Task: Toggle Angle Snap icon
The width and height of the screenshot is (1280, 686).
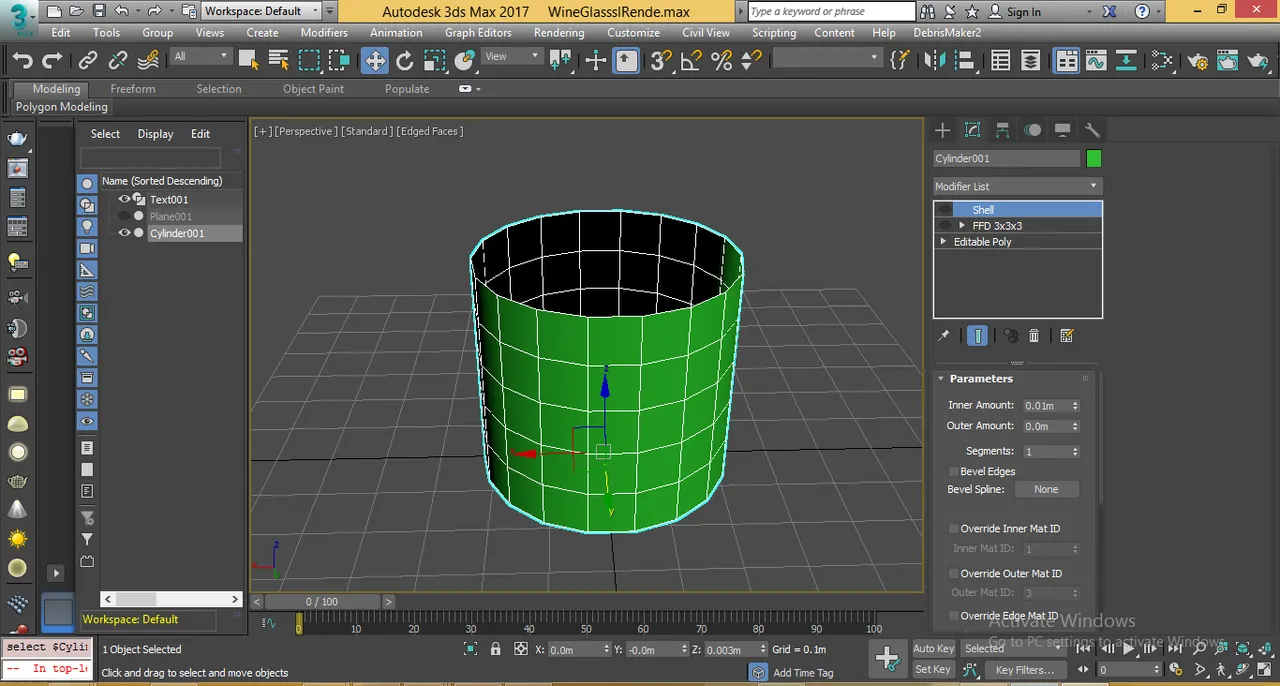Action: pos(691,61)
